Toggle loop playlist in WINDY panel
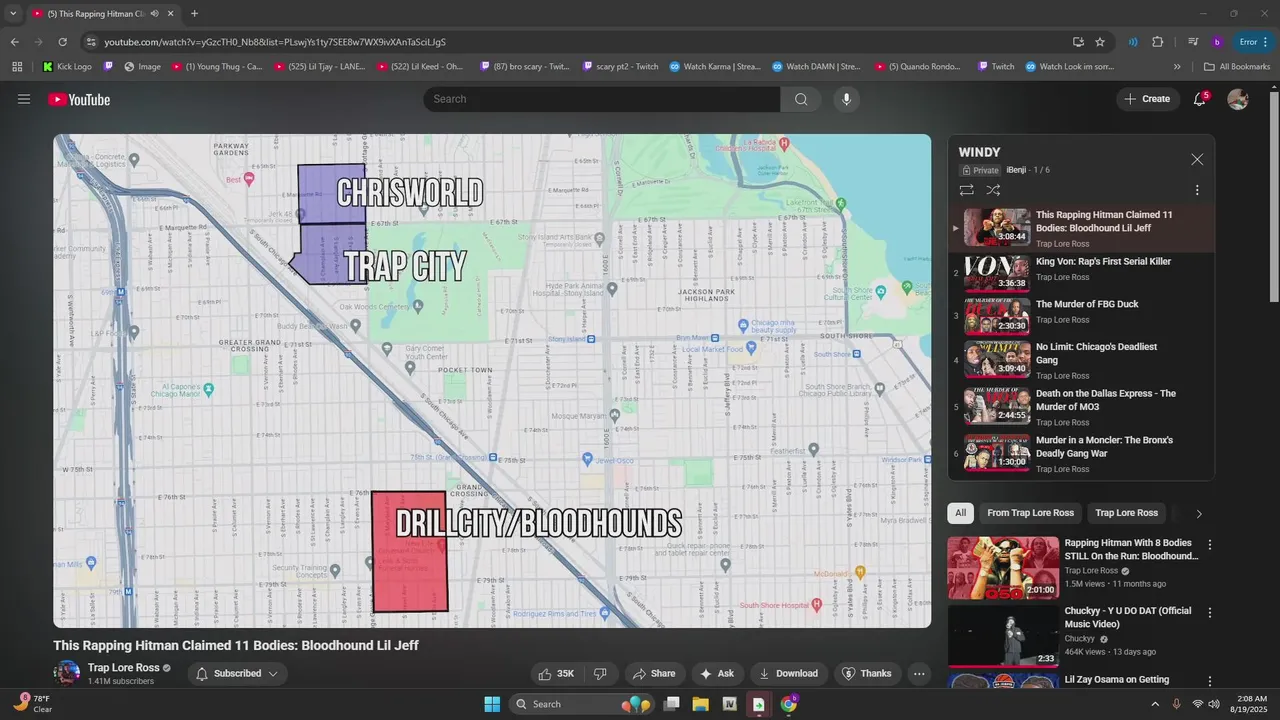Viewport: 1280px width, 720px height. [966, 190]
